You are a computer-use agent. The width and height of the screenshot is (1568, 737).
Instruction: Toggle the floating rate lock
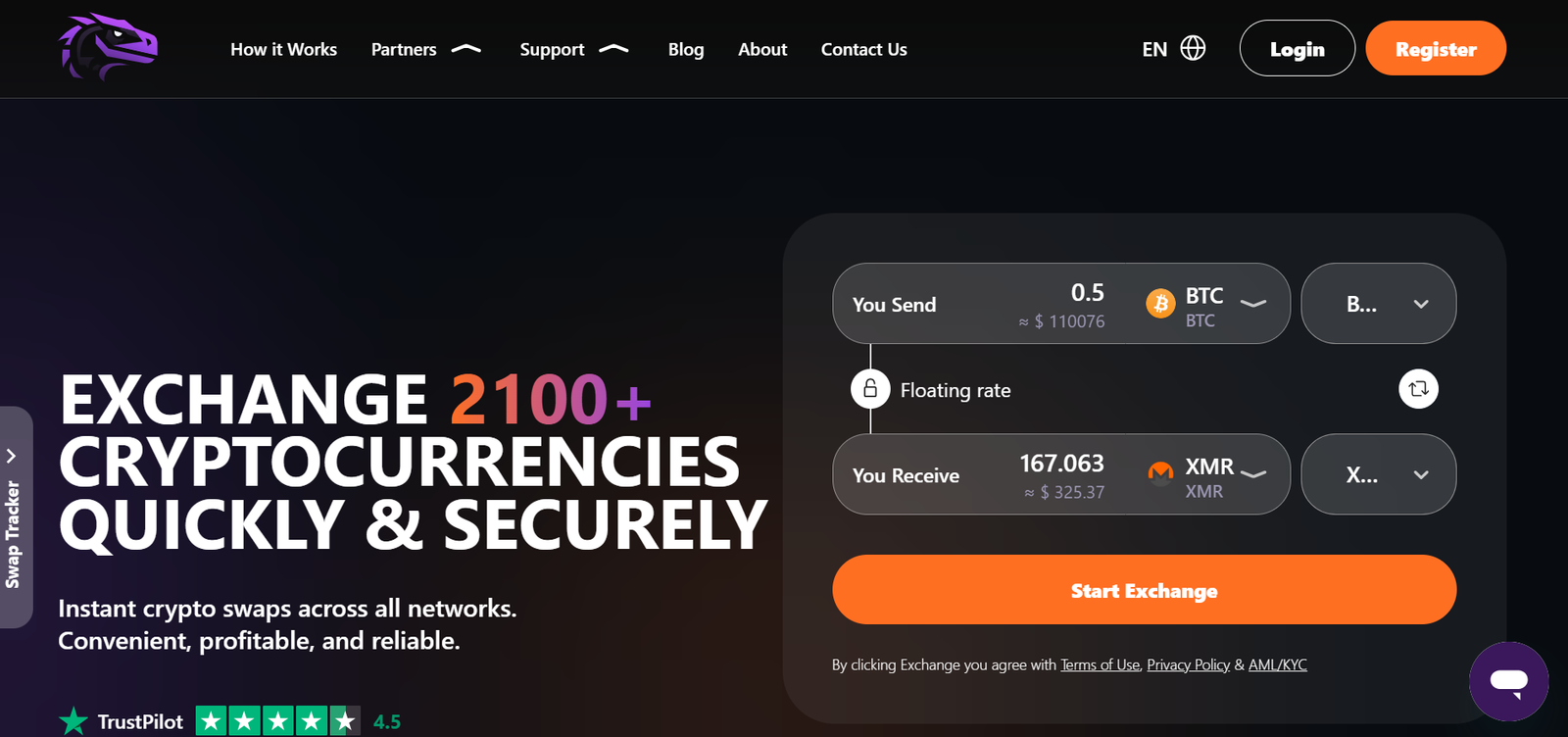point(870,389)
